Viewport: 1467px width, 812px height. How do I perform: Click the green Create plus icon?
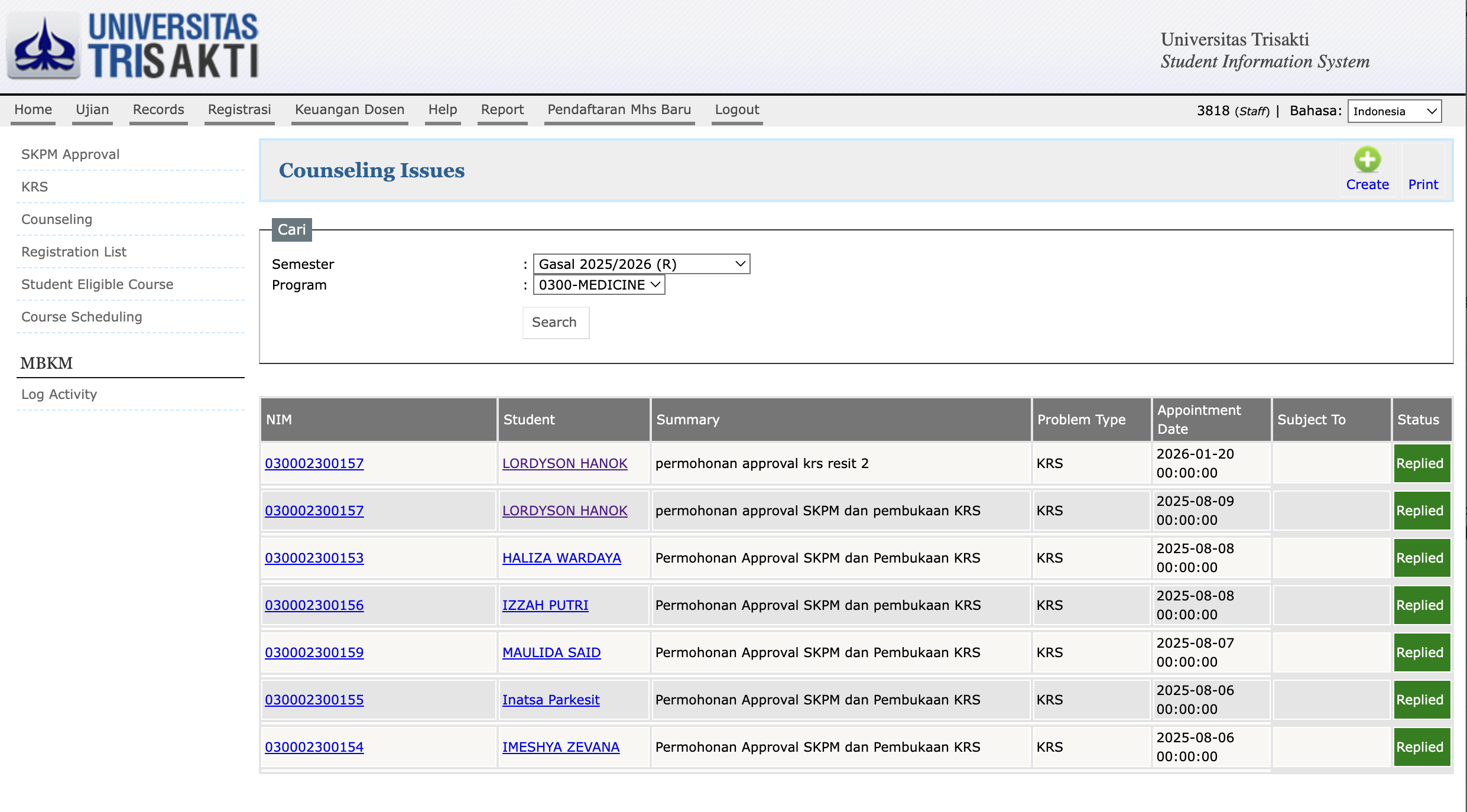coord(1367,160)
